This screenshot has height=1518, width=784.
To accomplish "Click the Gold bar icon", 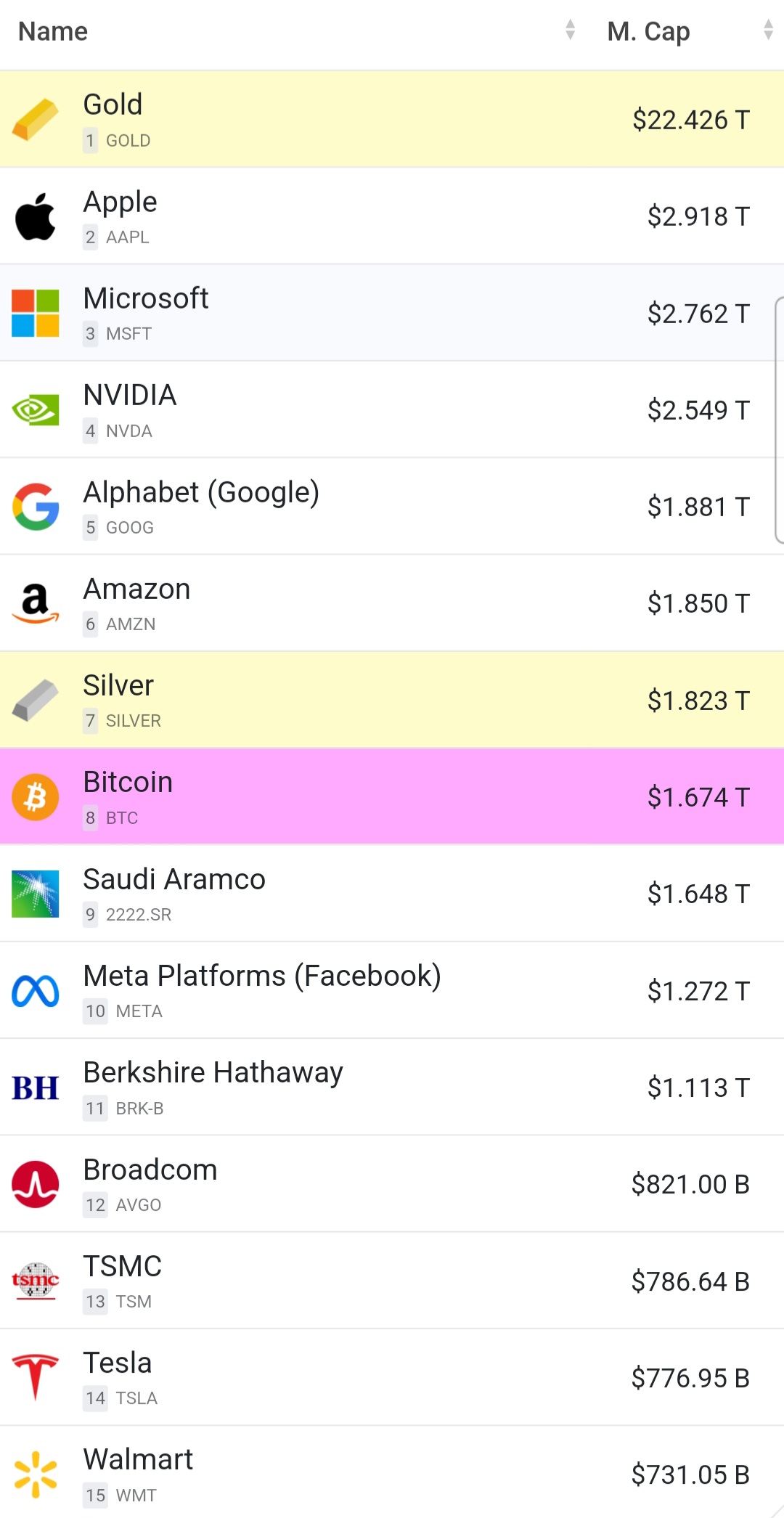I will click(x=35, y=119).
